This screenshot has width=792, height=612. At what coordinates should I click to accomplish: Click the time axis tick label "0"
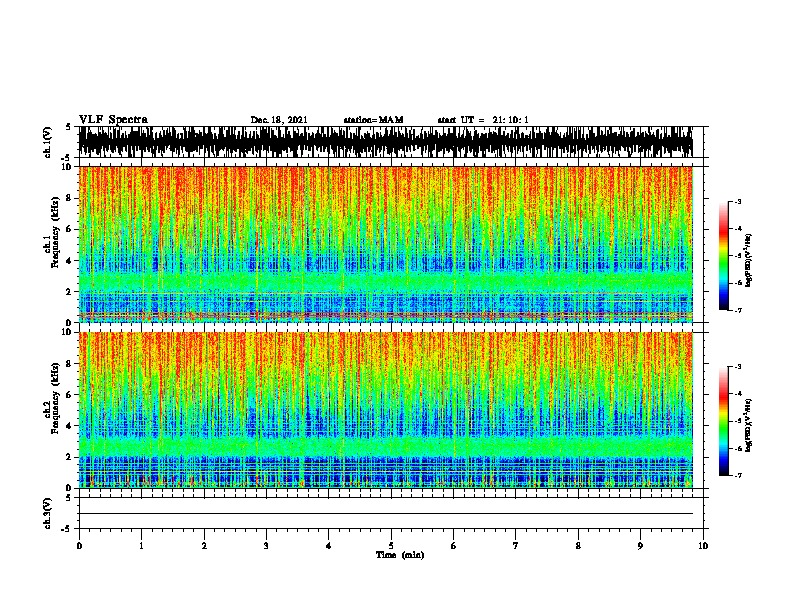pyautogui.click(x=79, y=546)
